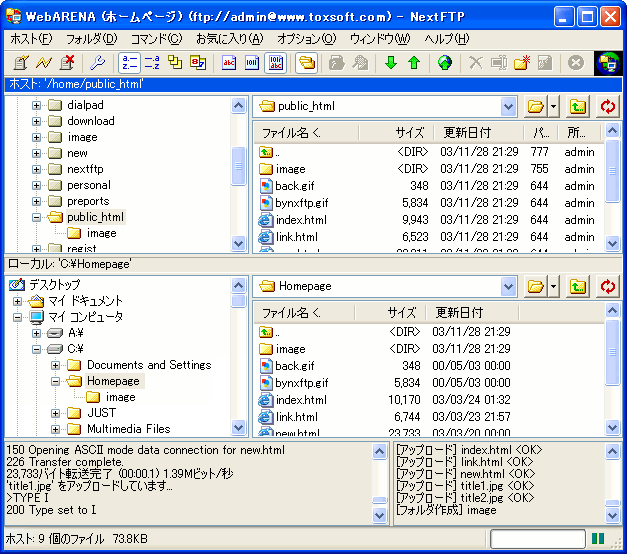Expand the dialpad folder in host tree
The width and height of the screenshot is (627, 554).
click(x=36, y=105)
